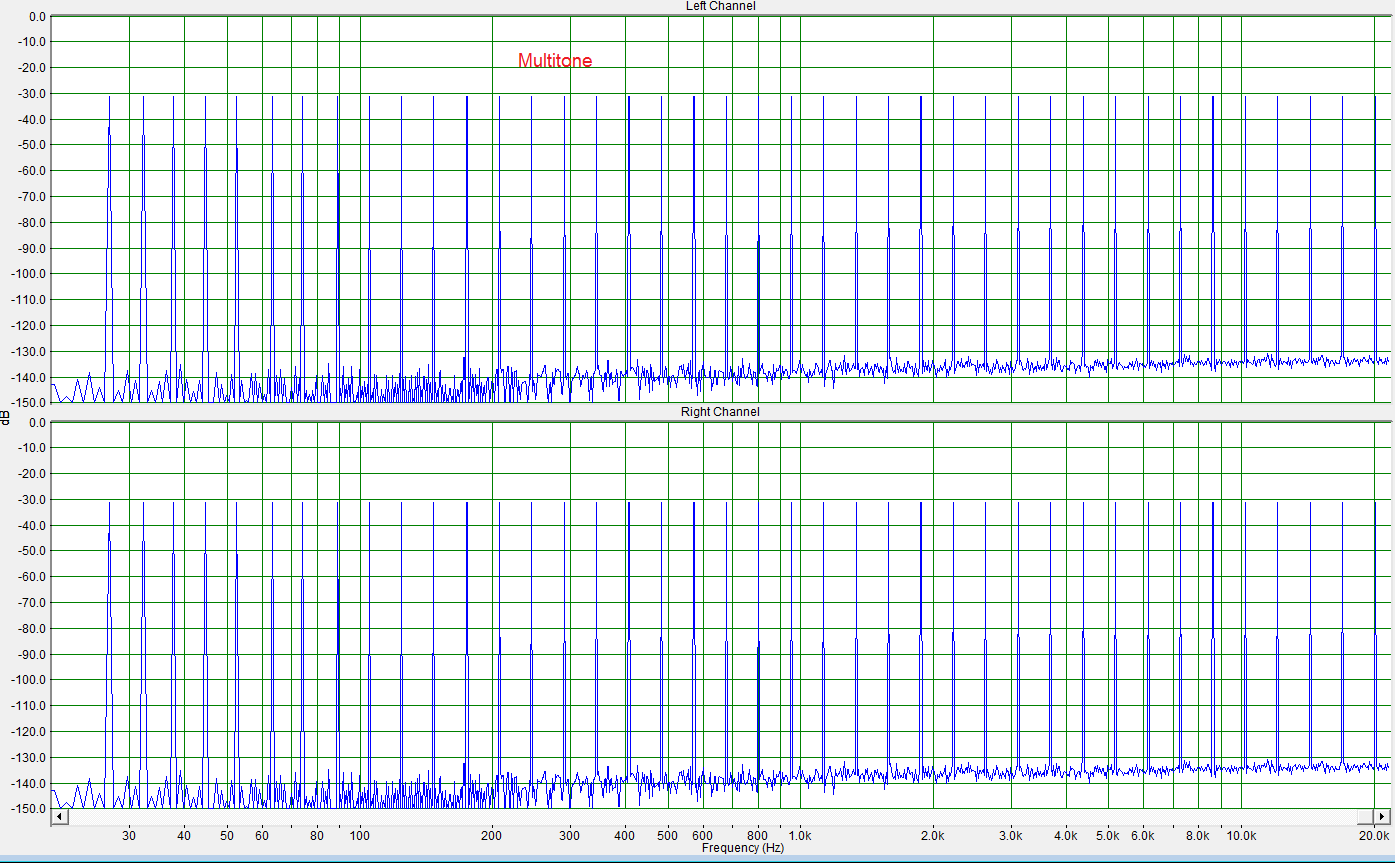Viewport: 1395px width, 863px height.
Task: Click the 100 frequency tick label
Action: pyautogui.click(x=360, y=835)
